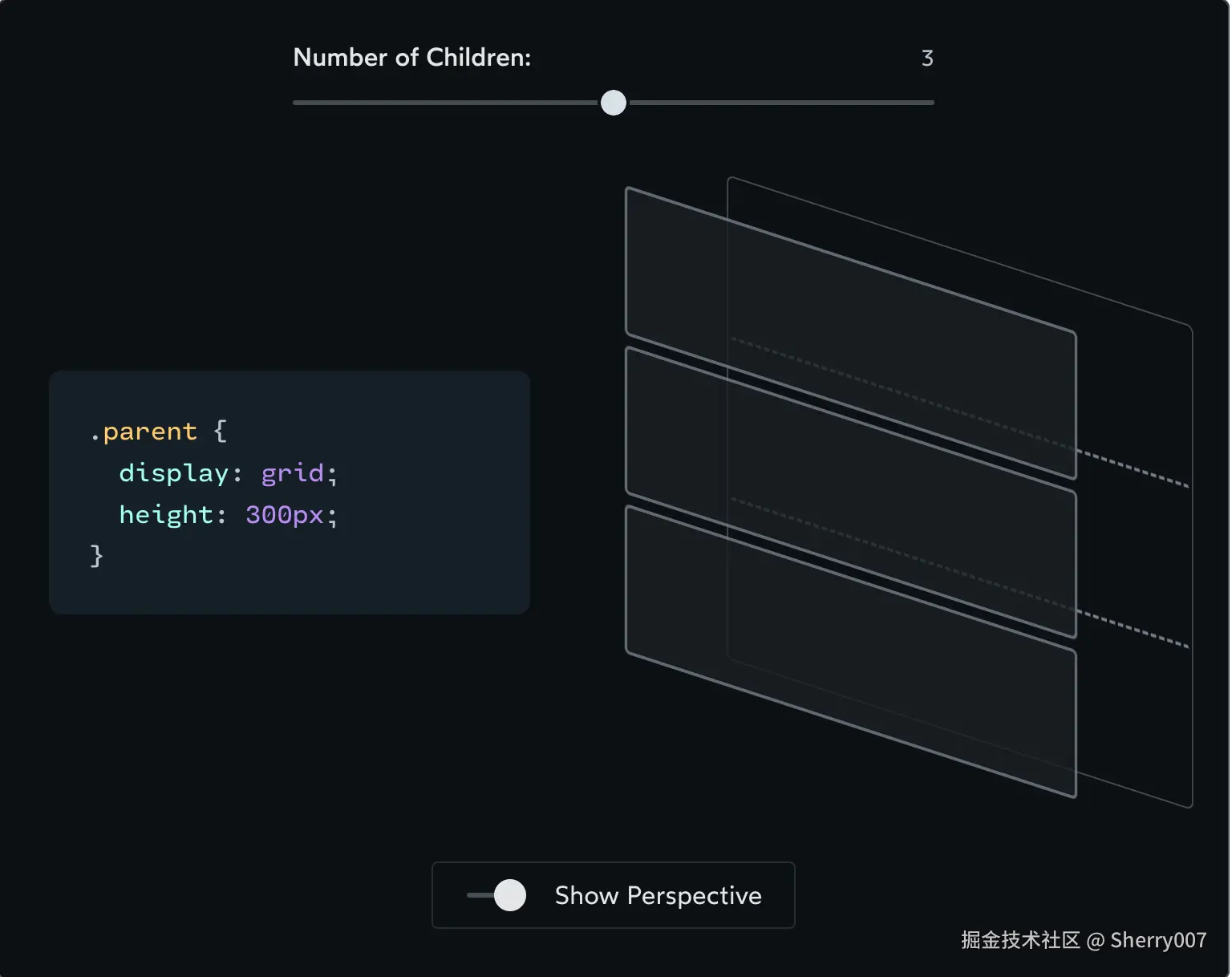Click the opening brace after .parent
This screenshot has height=977, width=1232.
[221, 432]
